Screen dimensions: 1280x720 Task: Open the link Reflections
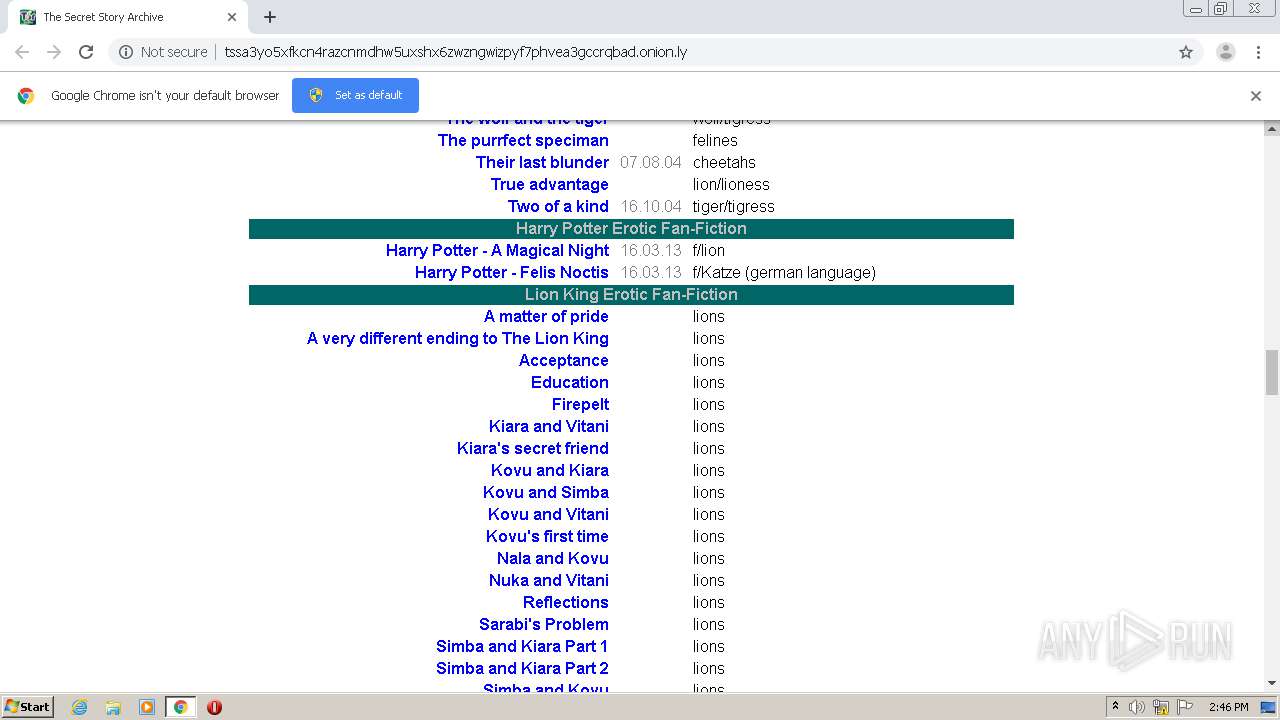point(565,602)
